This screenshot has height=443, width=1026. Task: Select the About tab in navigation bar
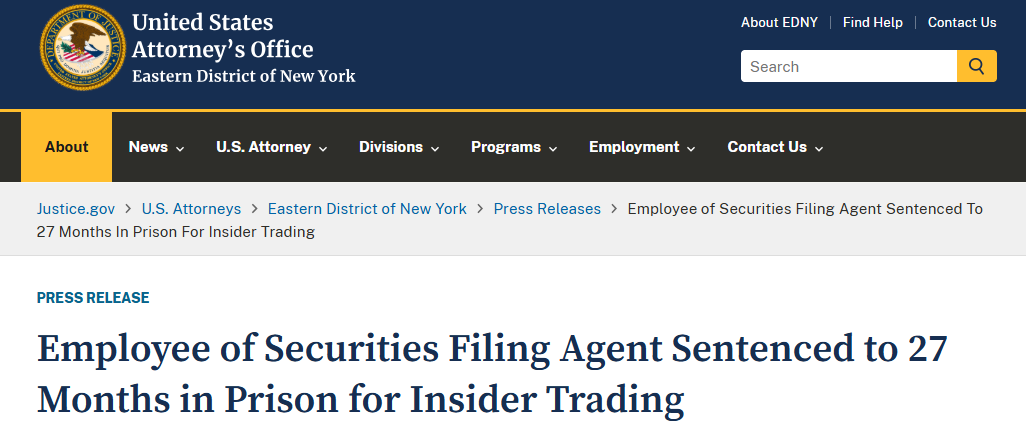click(67, 147)
